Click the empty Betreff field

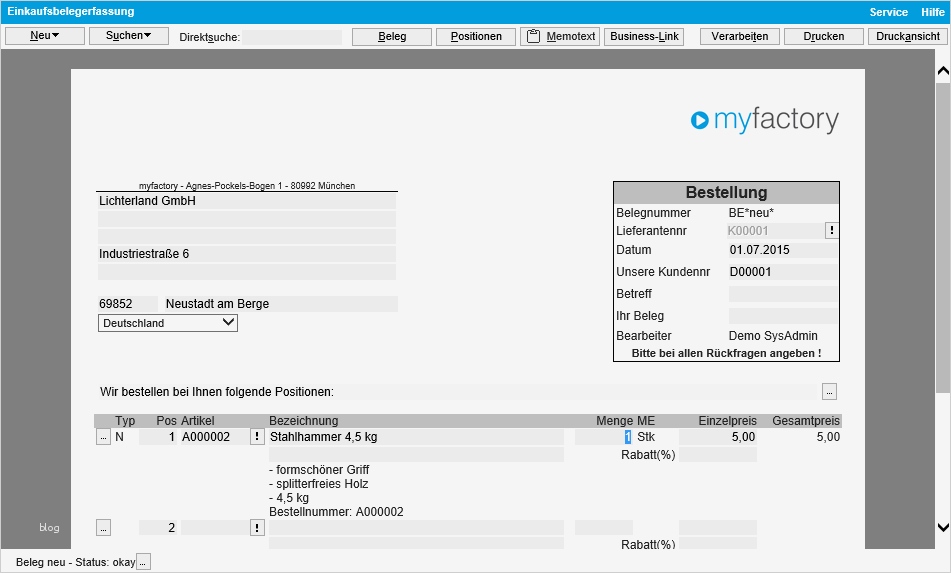click(x=782, y=294)
